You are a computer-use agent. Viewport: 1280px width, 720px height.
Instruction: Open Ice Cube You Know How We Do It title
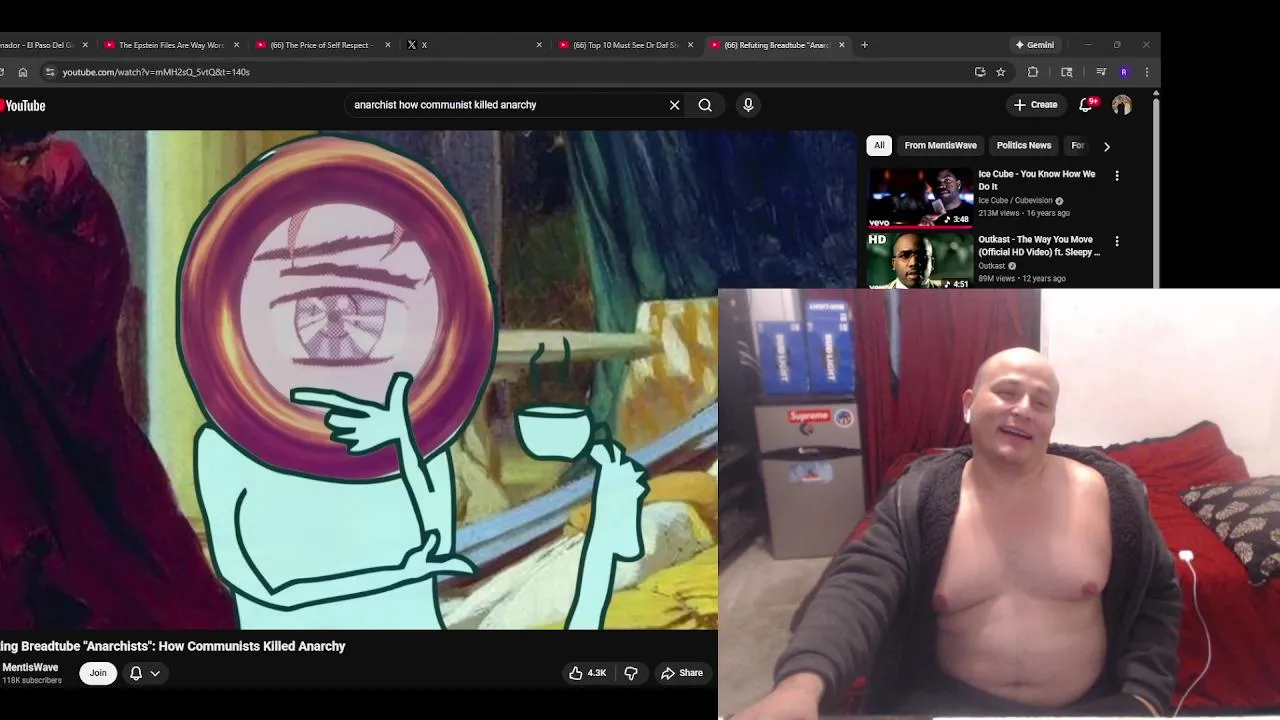click(x=1036, y=180)
